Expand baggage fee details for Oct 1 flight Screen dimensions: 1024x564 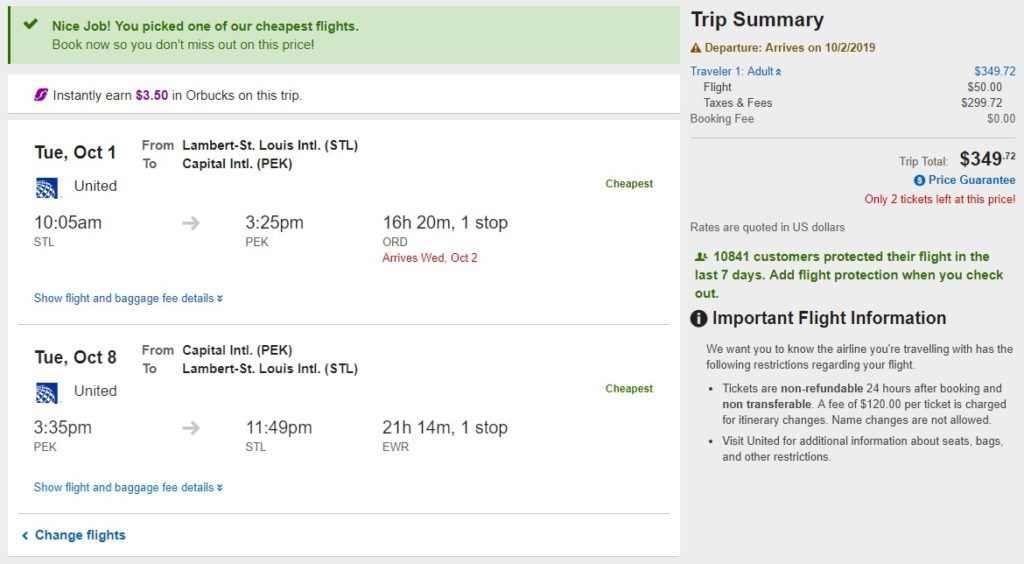pyautogui.click(x=128, y=298)
